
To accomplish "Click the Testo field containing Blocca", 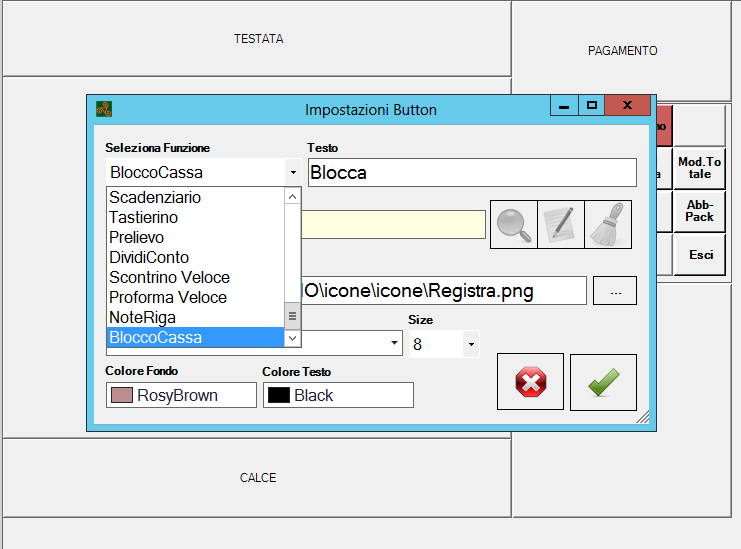I will [x=472, y=173].
